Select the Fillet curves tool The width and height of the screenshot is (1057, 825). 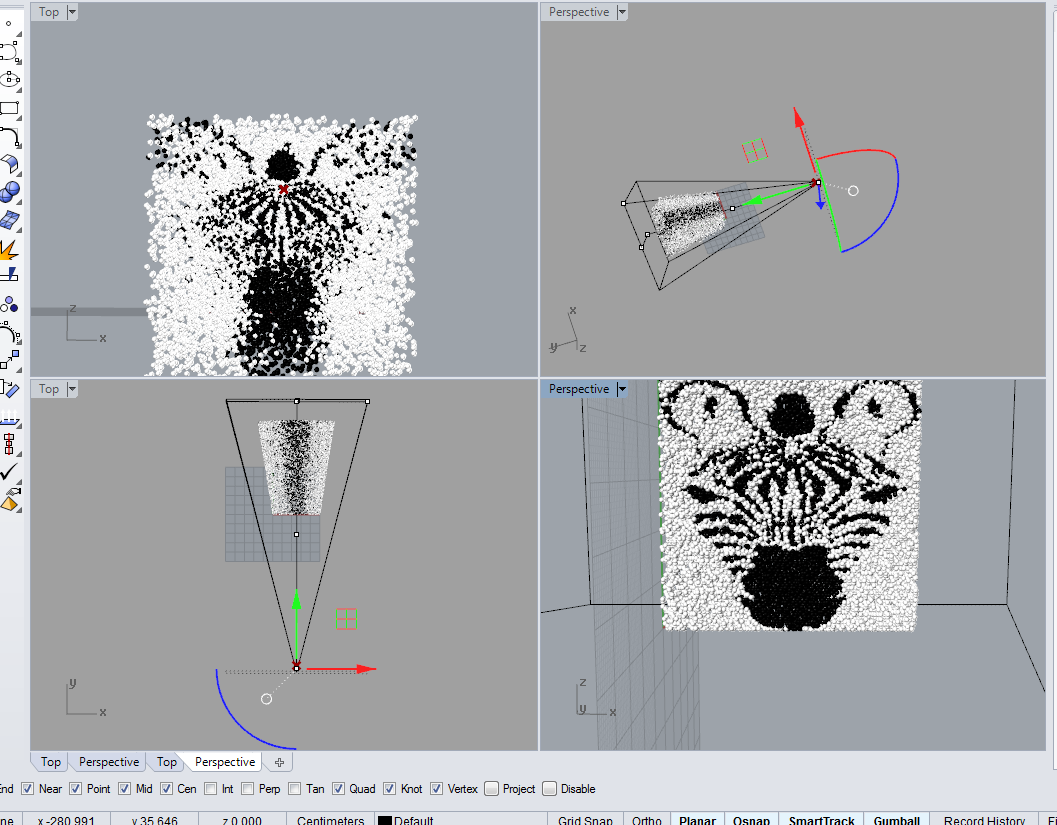(9, 136)
